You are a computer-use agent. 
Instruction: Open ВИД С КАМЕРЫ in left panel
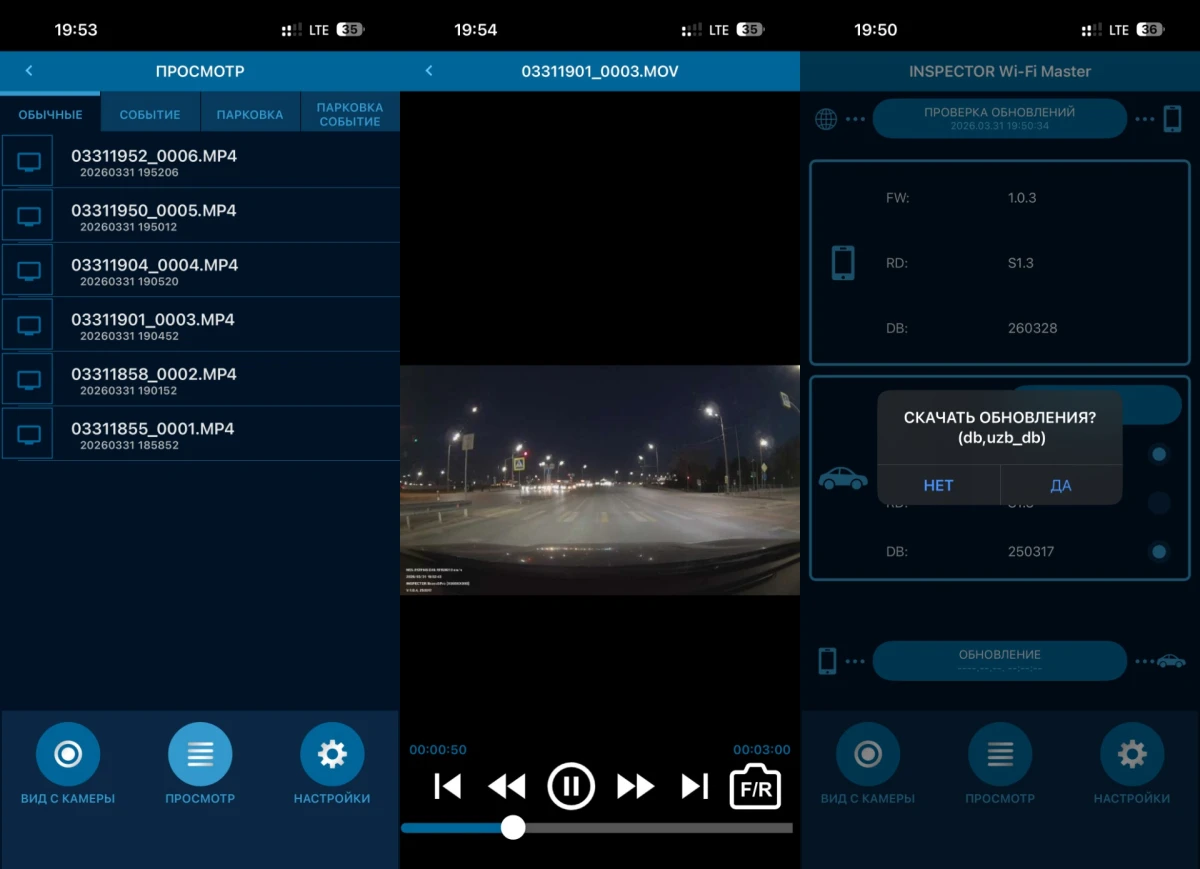coord(68,755)
